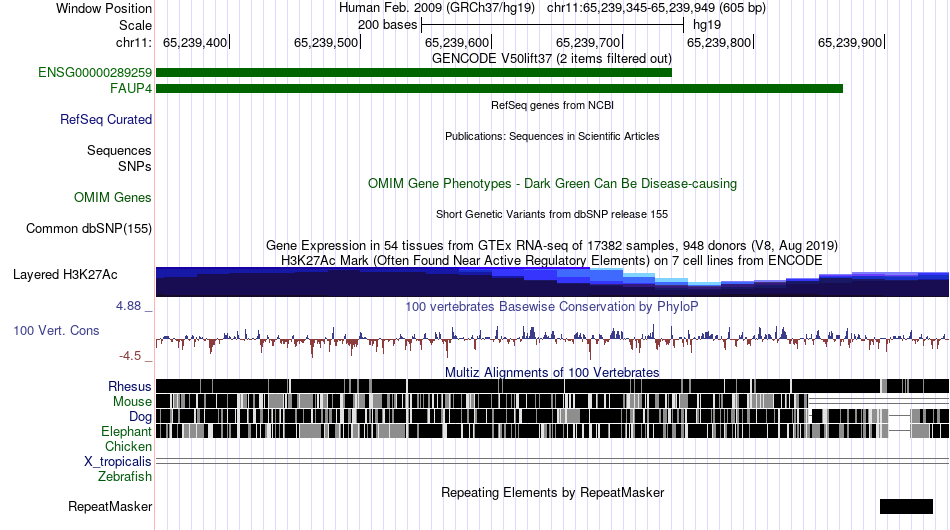Click the Dog alignment label
The width and height of the screenshot is (950, 530).
pyautogui.click(x=140, y=416)
